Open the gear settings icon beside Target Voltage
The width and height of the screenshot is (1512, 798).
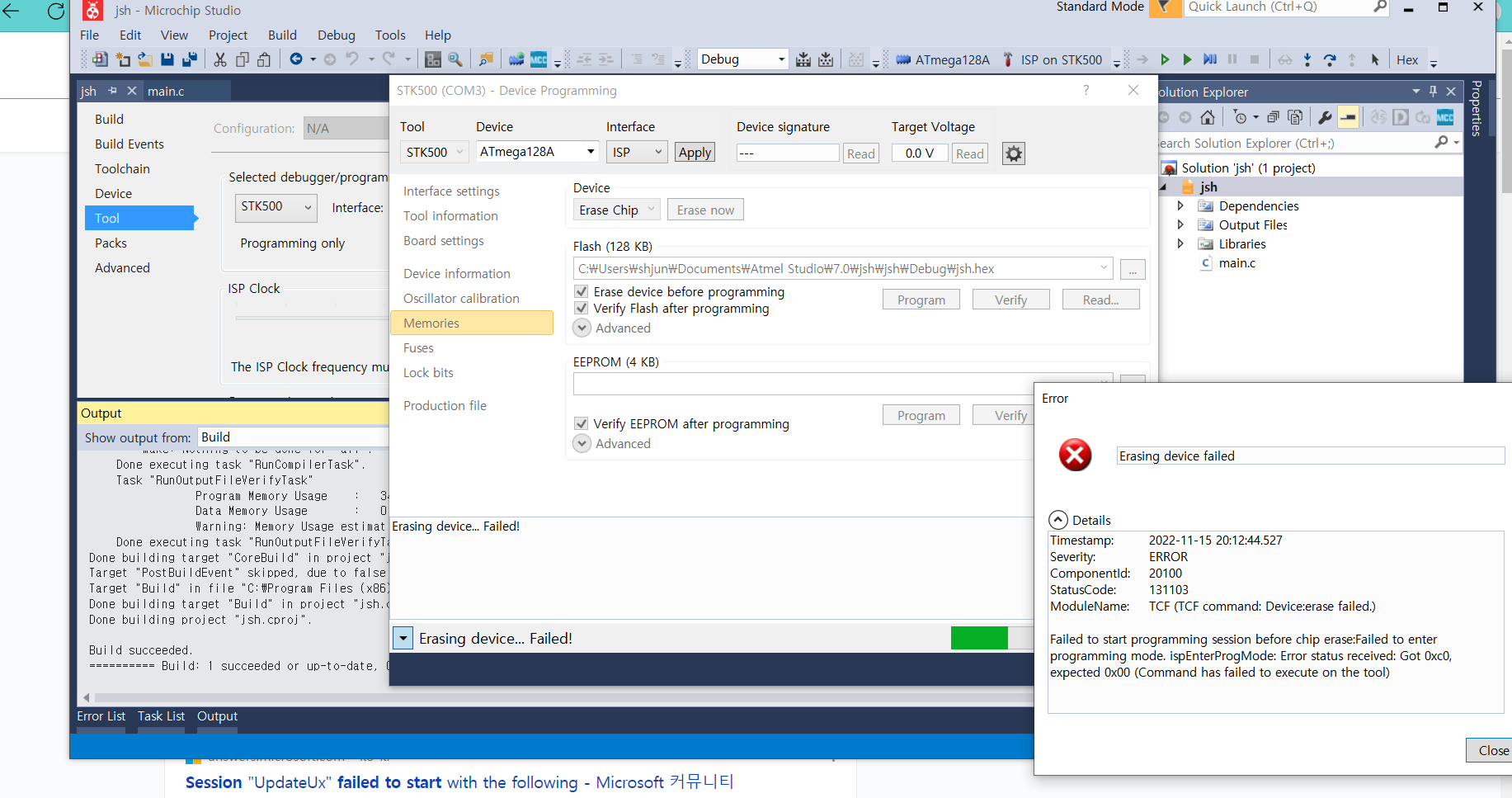point(1014,153)
